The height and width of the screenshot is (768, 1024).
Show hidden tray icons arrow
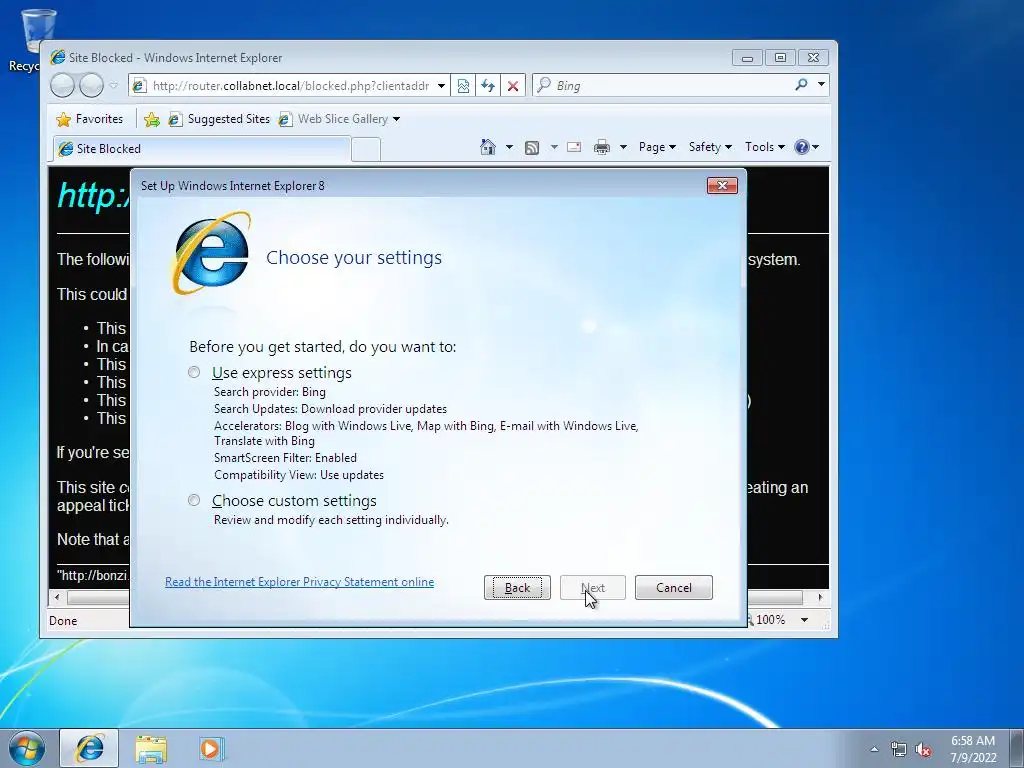(x=874, y=749)
